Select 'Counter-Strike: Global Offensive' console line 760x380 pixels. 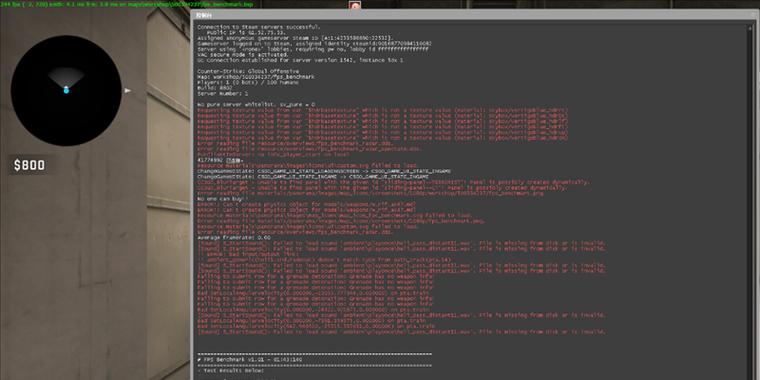click(248, 71)
